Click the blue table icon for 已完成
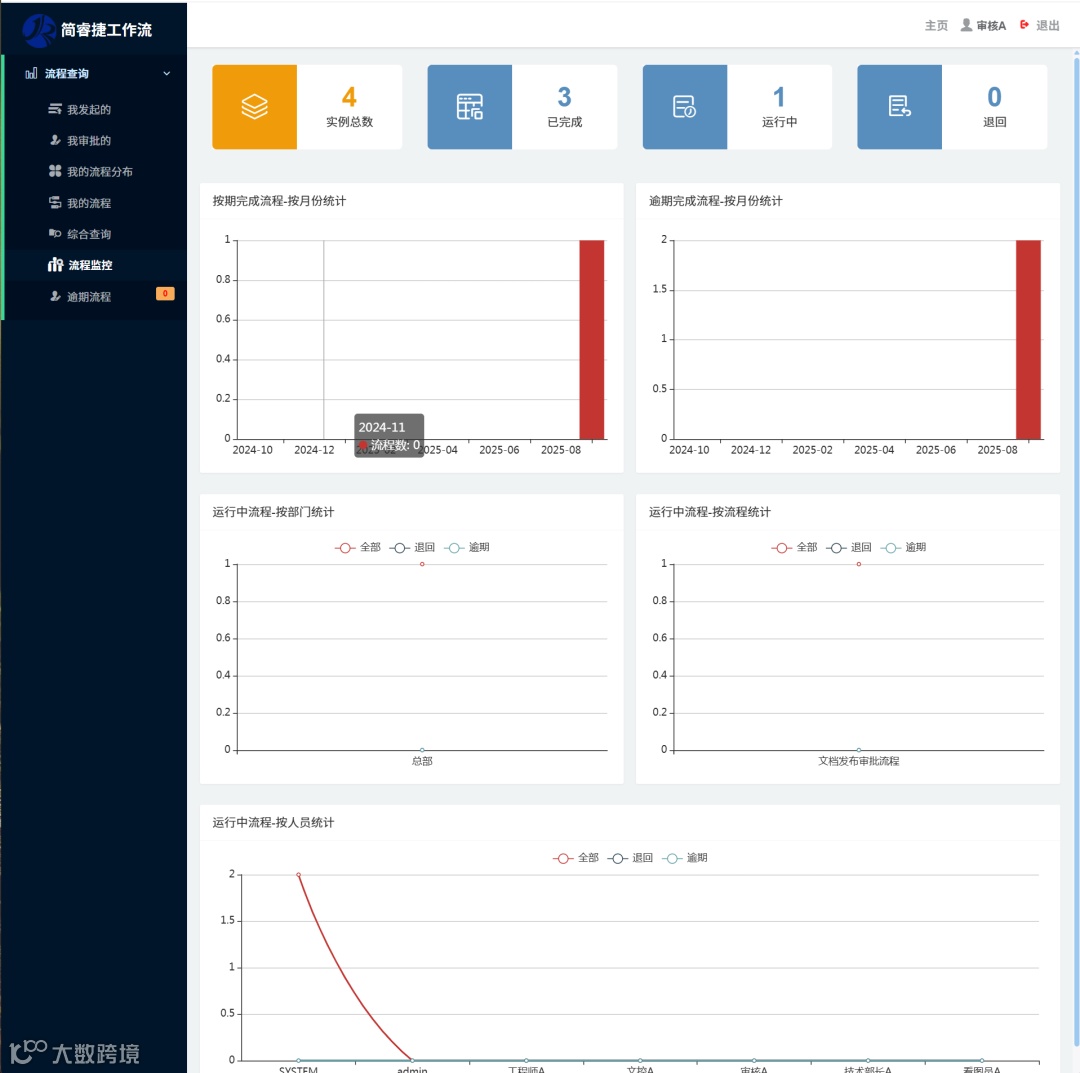 470,107
